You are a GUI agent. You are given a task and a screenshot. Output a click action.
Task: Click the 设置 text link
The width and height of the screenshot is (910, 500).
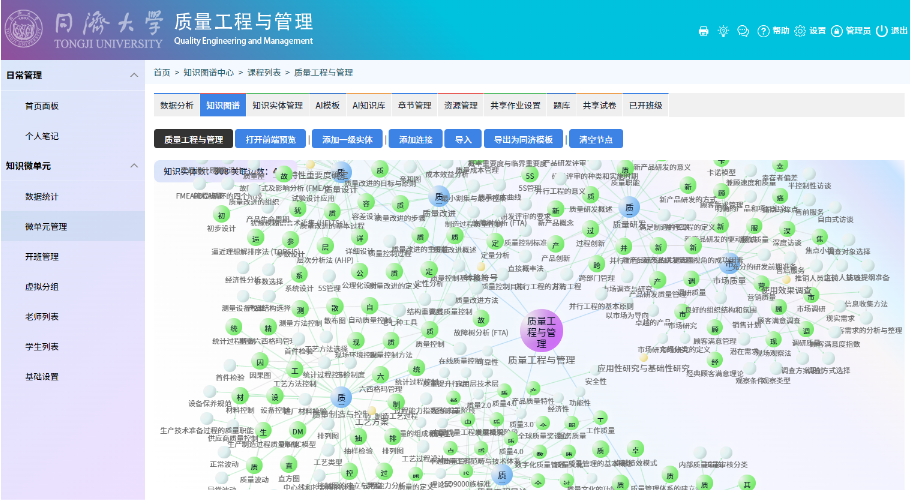(x=817, y=31)
